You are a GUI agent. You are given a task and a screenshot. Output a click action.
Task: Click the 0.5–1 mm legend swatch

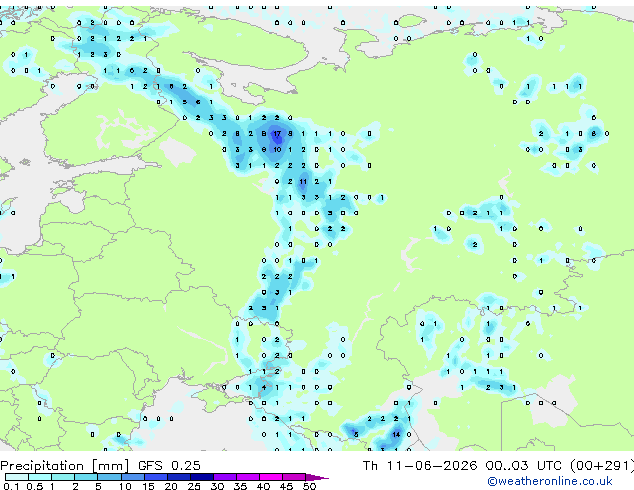pyautogui.click(x=40, y=477)
